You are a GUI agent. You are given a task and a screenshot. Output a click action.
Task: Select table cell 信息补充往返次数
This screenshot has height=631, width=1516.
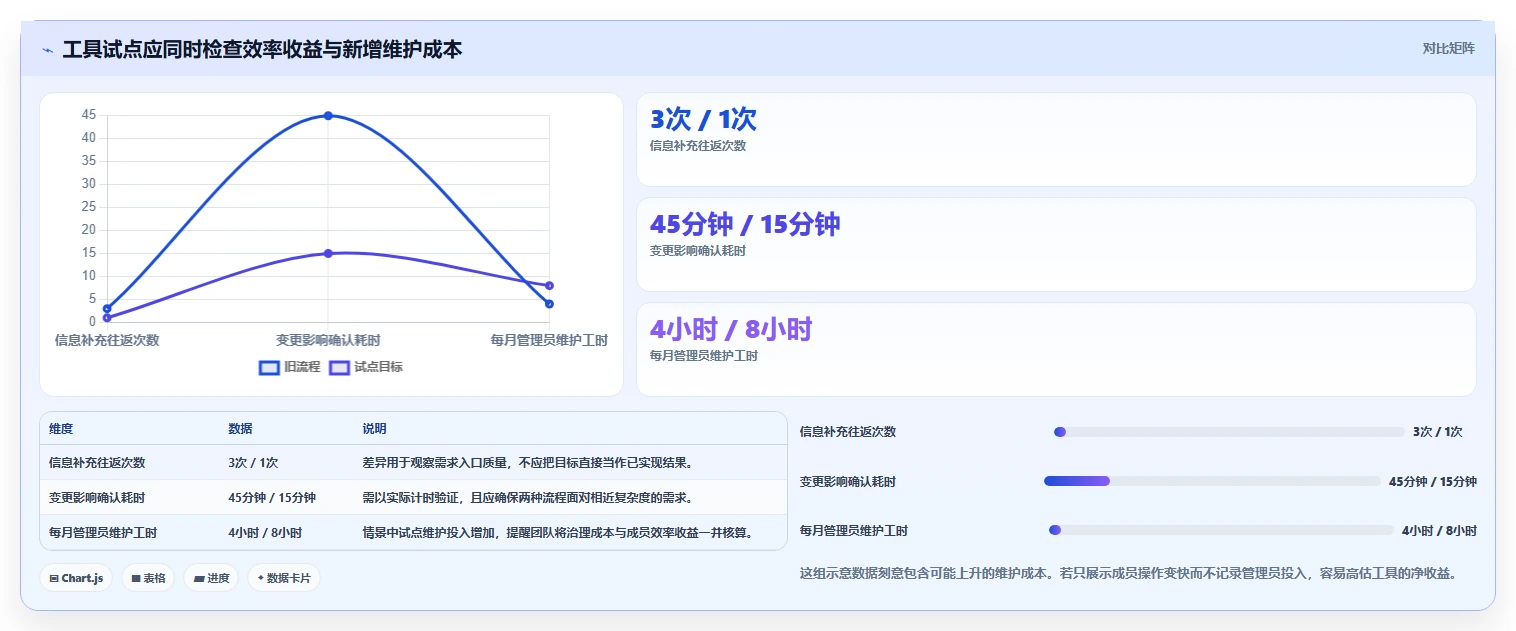click(97, 463)
